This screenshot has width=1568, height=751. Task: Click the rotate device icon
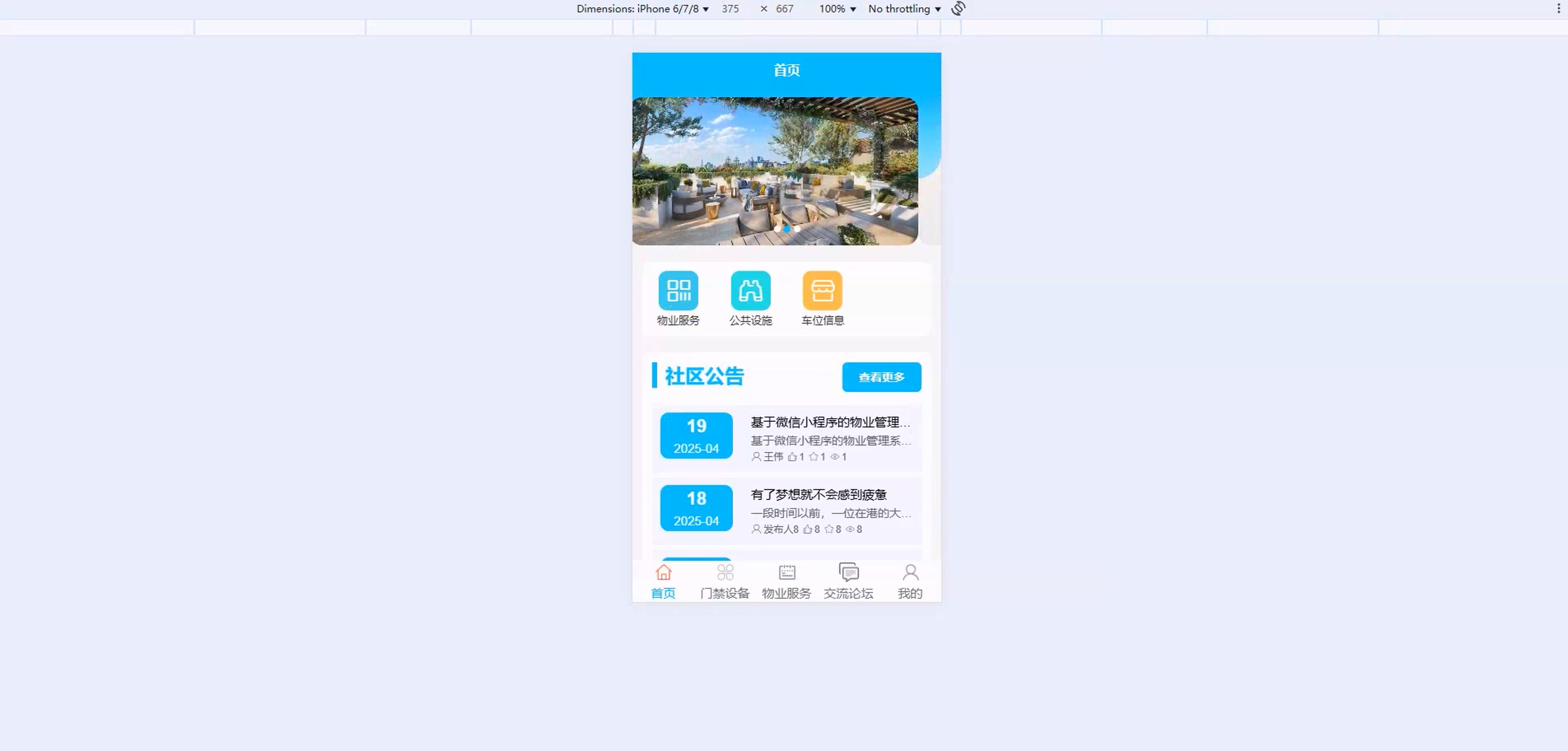958,9
